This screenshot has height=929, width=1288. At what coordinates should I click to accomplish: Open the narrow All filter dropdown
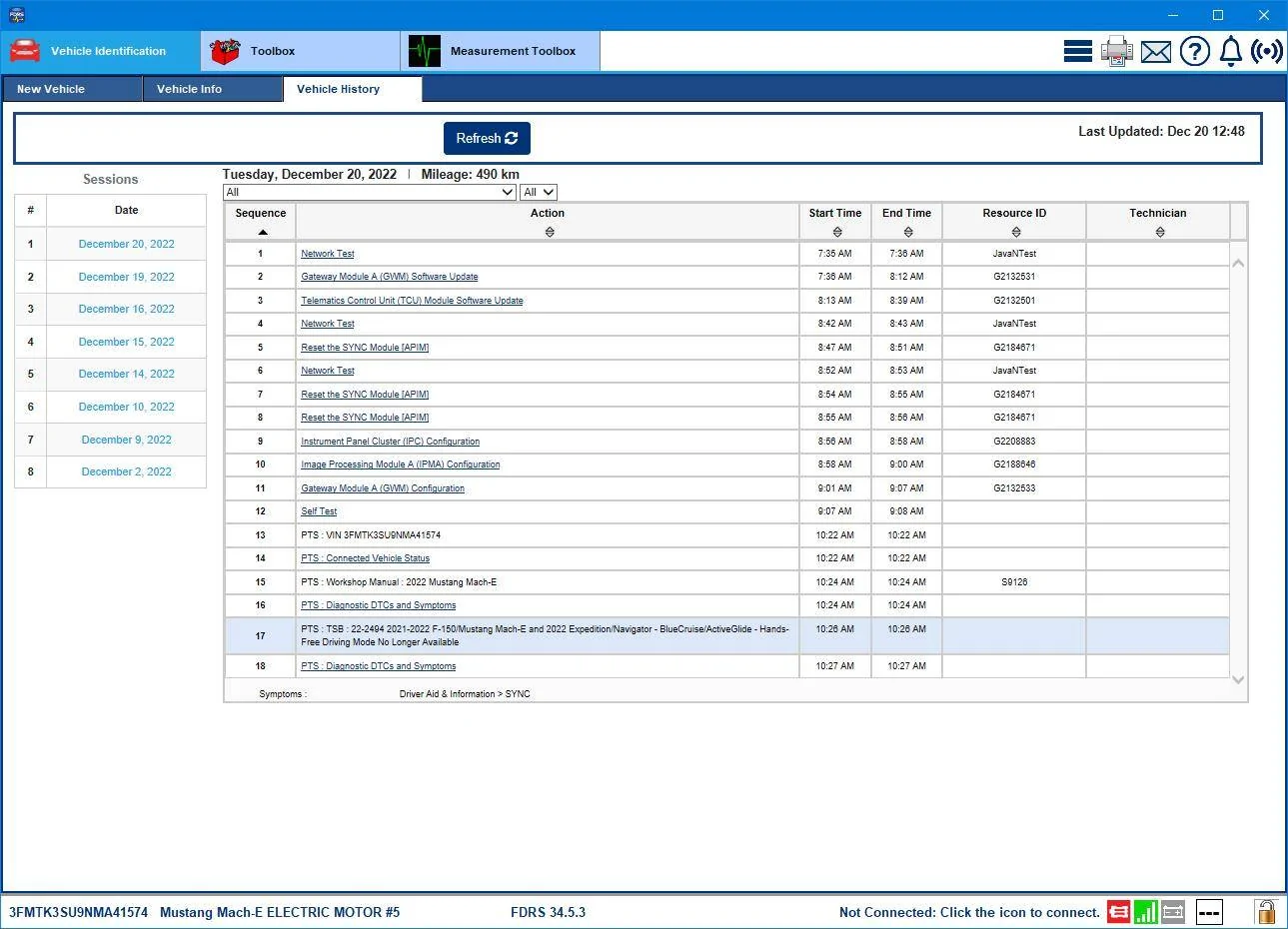click(x=539, y=192)
